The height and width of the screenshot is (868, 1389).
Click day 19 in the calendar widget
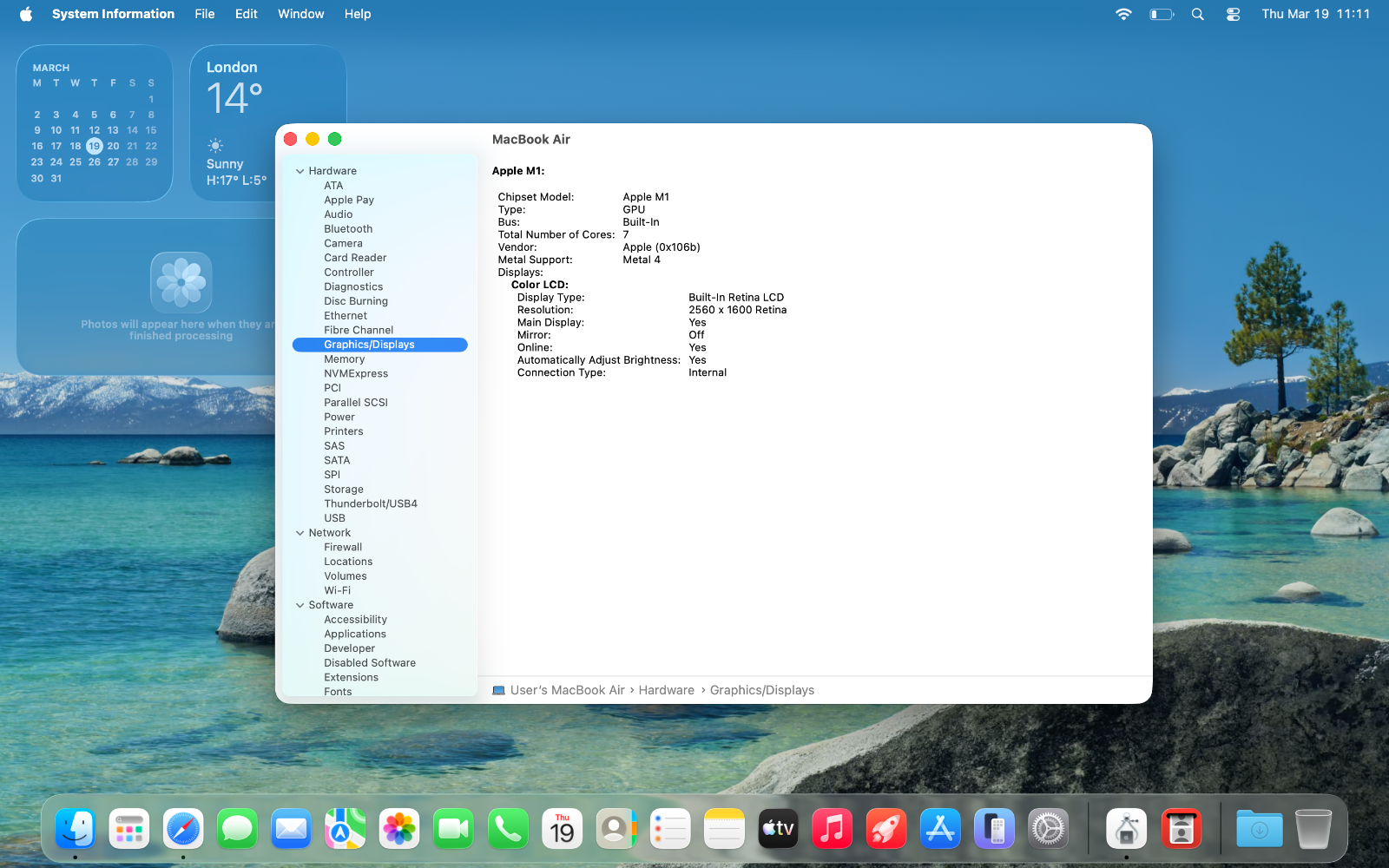(x=94, y=146)
